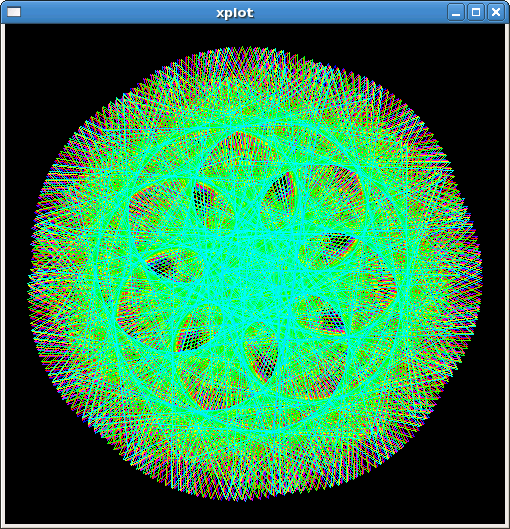
Task: Click the xplot title text
Action: click(235, 13)
